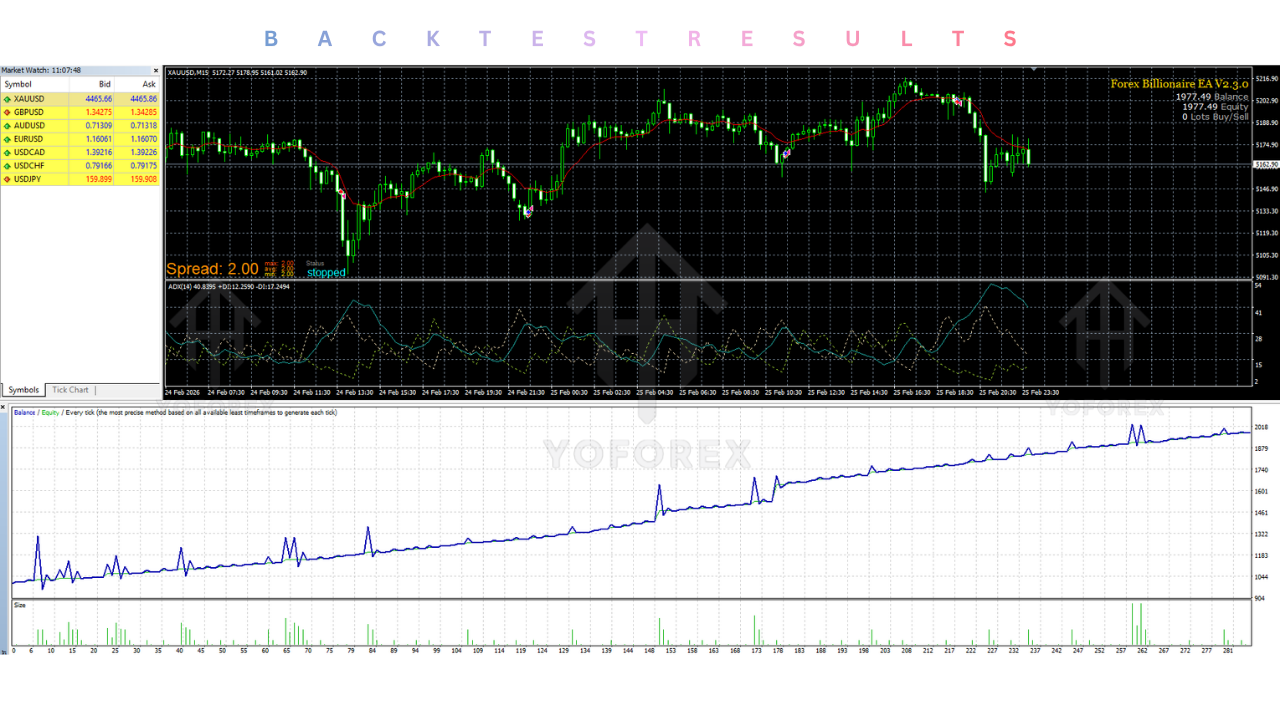Viewport: 1280px width, 720px height.
Task: Click the green arrow icon beside AUDUSD
Action: tap(8, 126)
